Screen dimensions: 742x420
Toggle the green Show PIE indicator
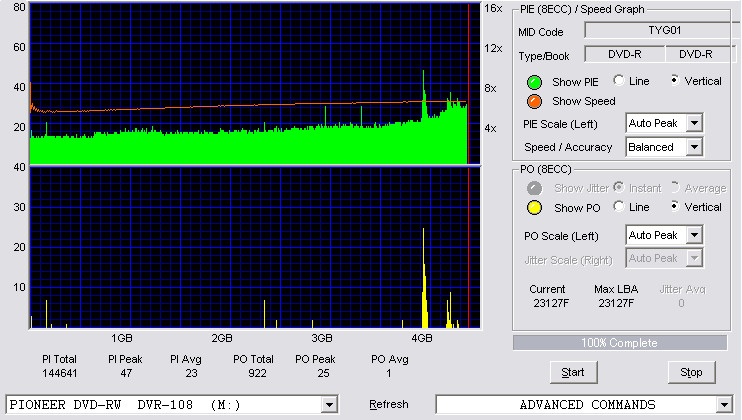point(534,82)
